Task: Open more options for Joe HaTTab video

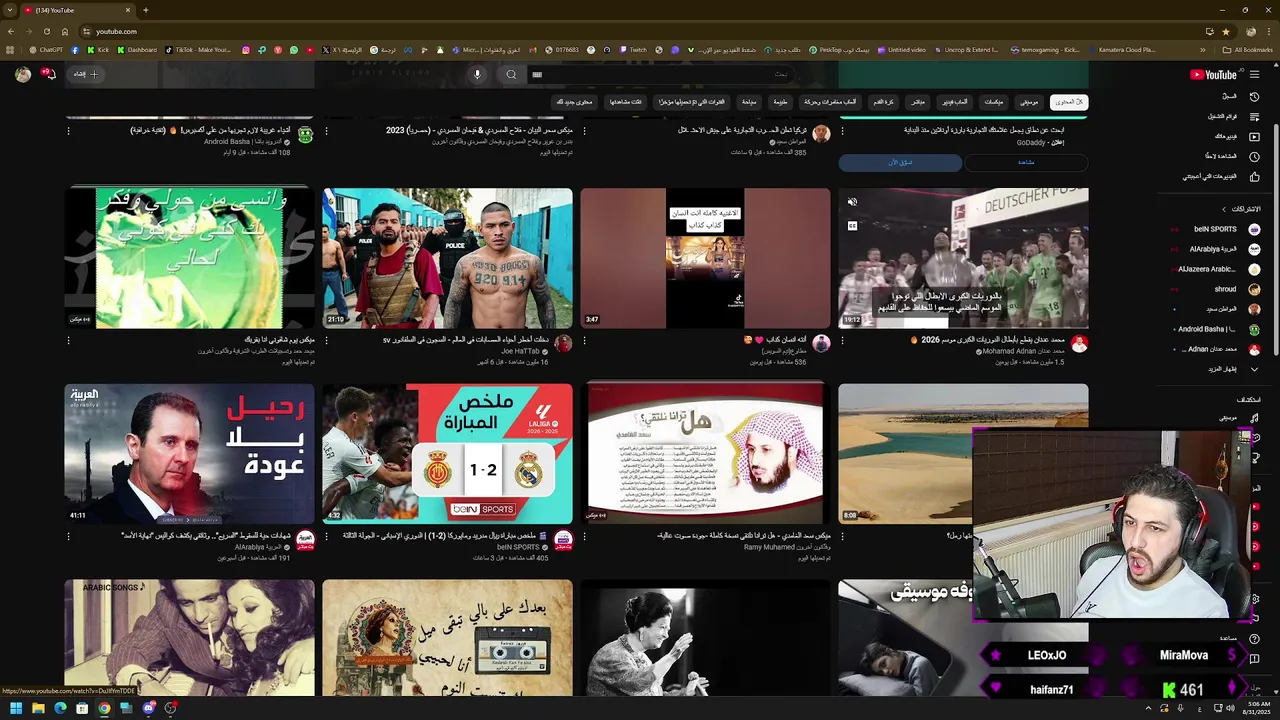Action: pyautogui.click(x=326, y=340)
